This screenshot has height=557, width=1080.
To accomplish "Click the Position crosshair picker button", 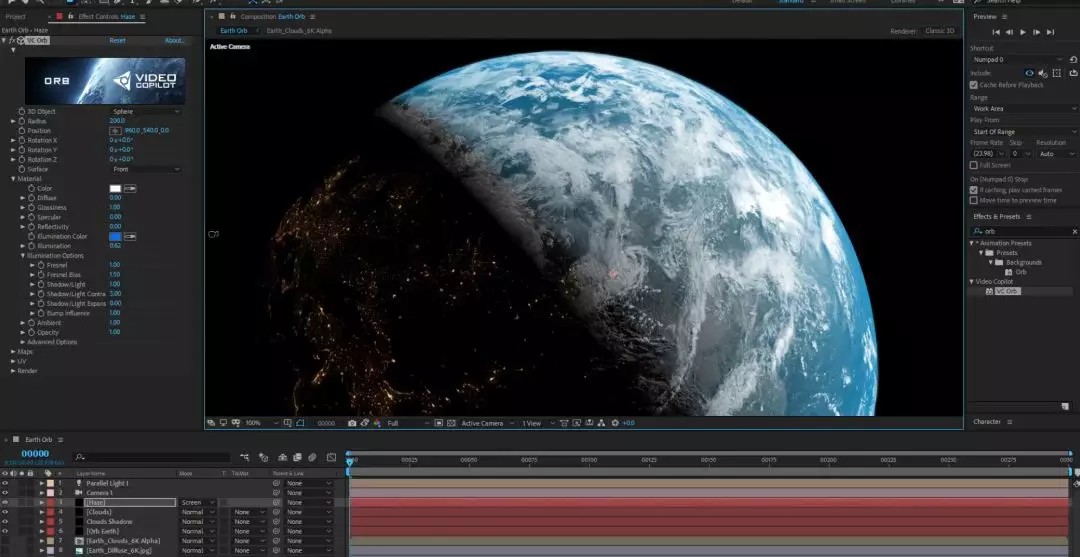I will click(116, 131).
